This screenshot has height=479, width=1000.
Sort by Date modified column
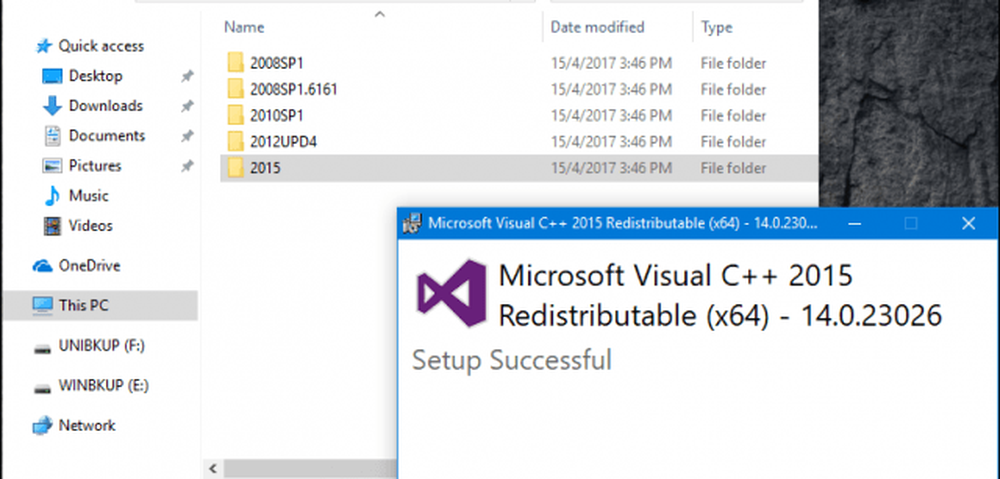(597, 27)
